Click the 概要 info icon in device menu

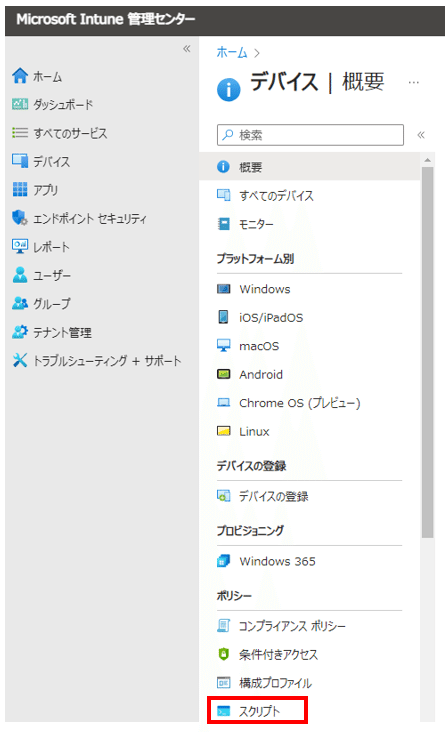[224, 167]
